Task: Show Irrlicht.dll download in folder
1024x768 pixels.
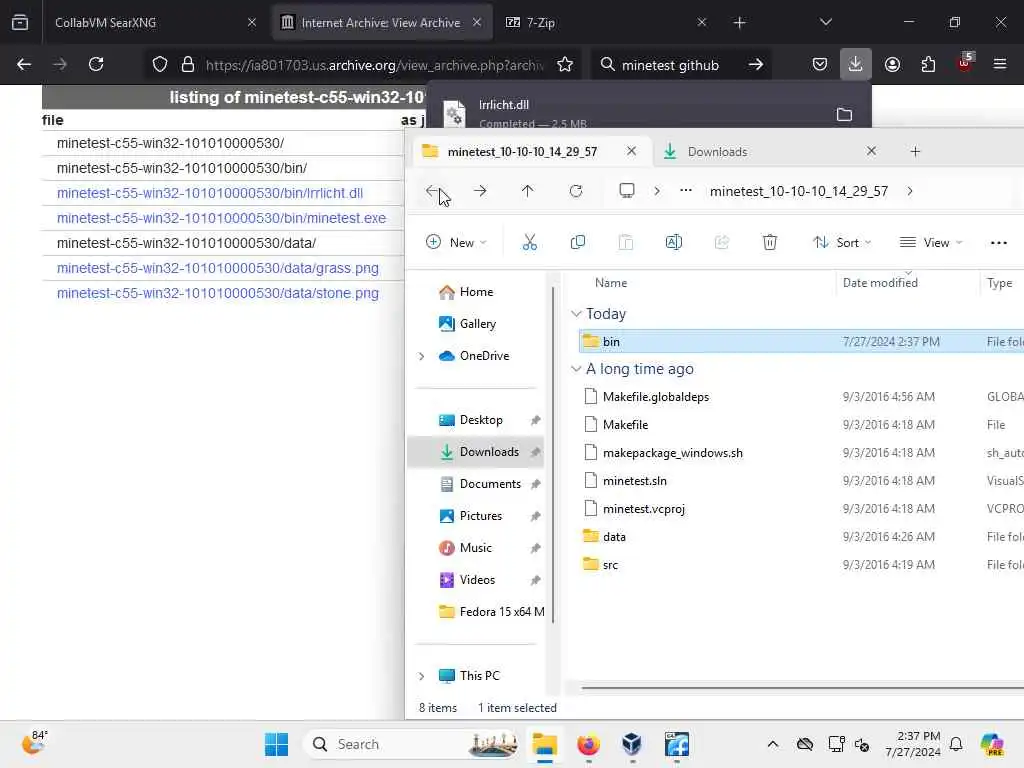Action: pyautogui.click(x=844, y=115)
